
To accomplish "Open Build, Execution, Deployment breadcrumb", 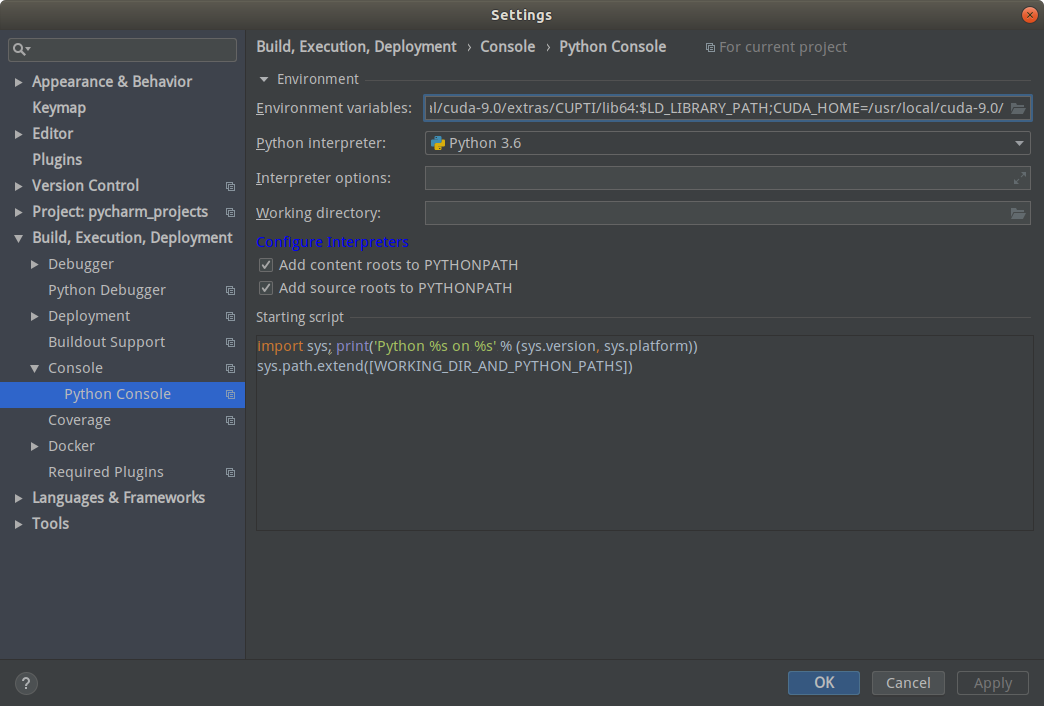I will tap(356, 46).
